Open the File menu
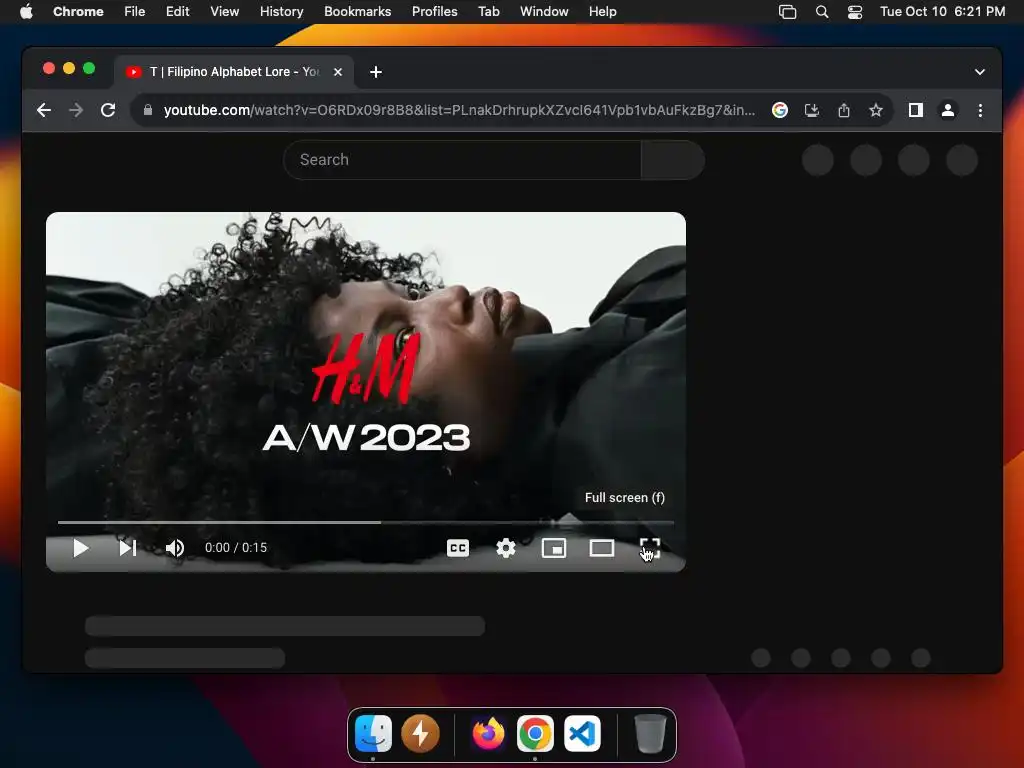Image resolution: width=1024 pixels, height=768 pixels. click(x=135, y=11)
